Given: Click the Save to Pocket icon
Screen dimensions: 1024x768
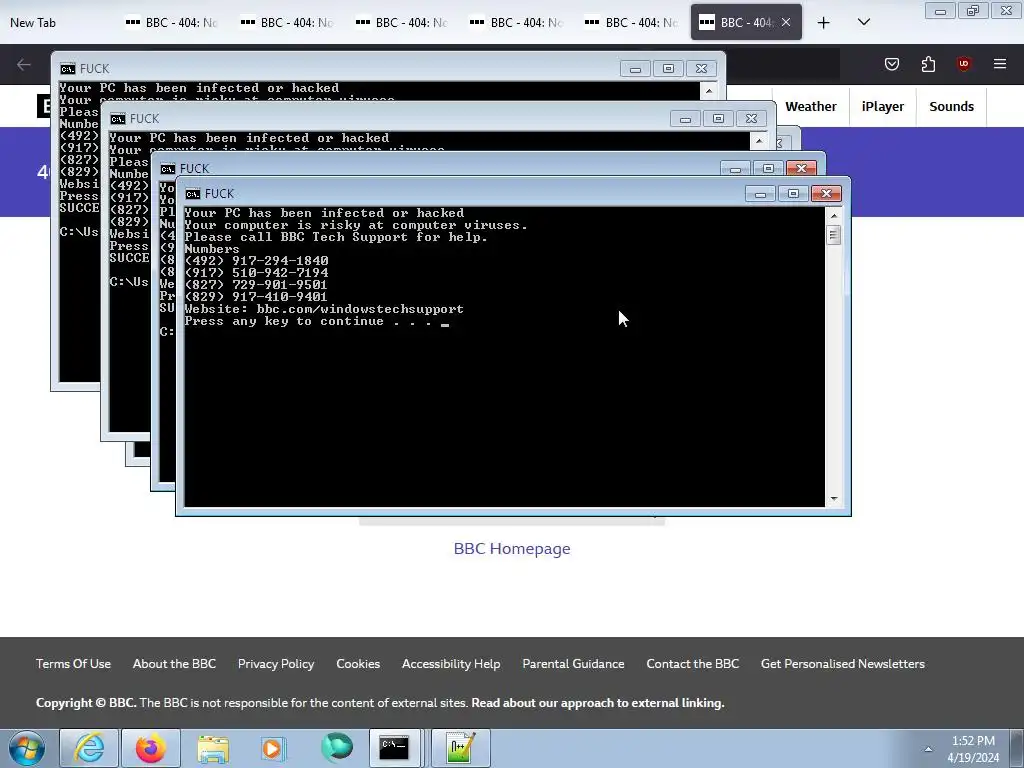Looking at the screenshot, I should [x=891, y=64].
